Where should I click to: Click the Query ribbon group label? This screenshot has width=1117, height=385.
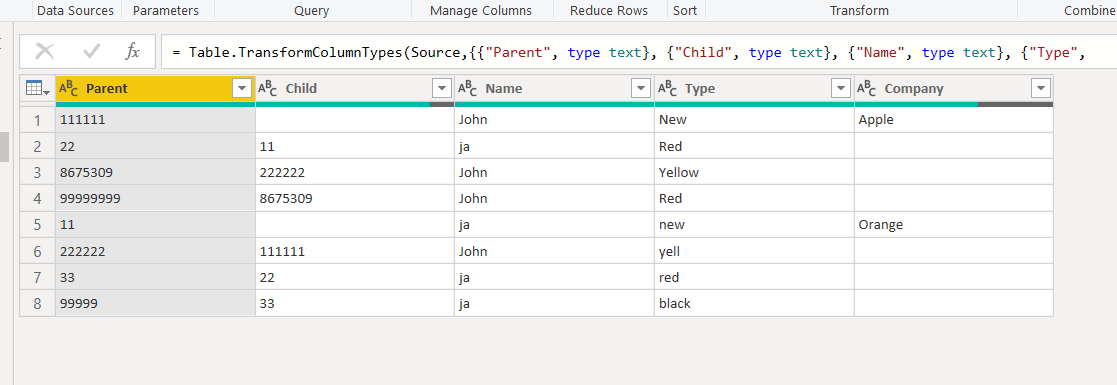tap(311, 11)
